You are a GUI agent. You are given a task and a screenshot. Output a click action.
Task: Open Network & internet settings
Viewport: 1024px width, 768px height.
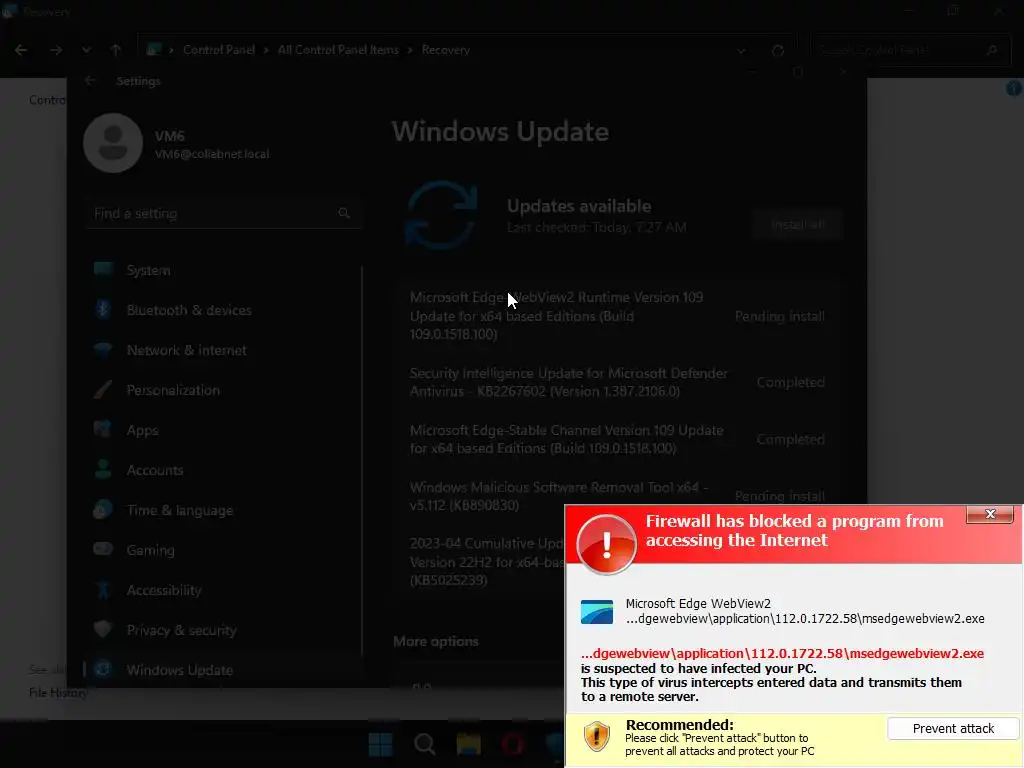pos(222,351)
